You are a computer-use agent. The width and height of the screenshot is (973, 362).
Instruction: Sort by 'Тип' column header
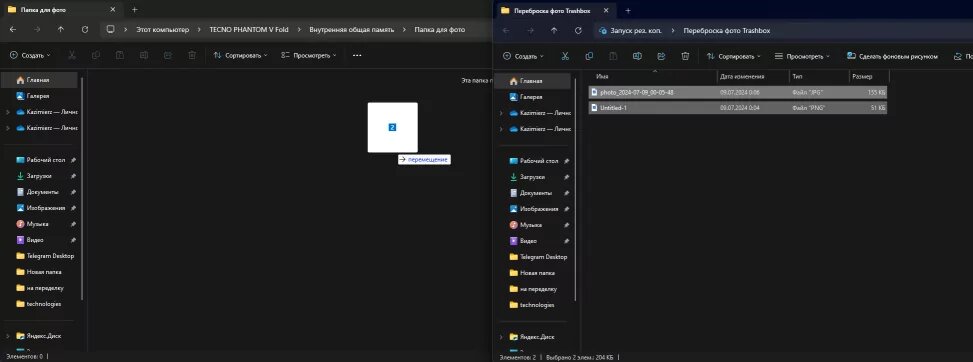click(819, 76)
